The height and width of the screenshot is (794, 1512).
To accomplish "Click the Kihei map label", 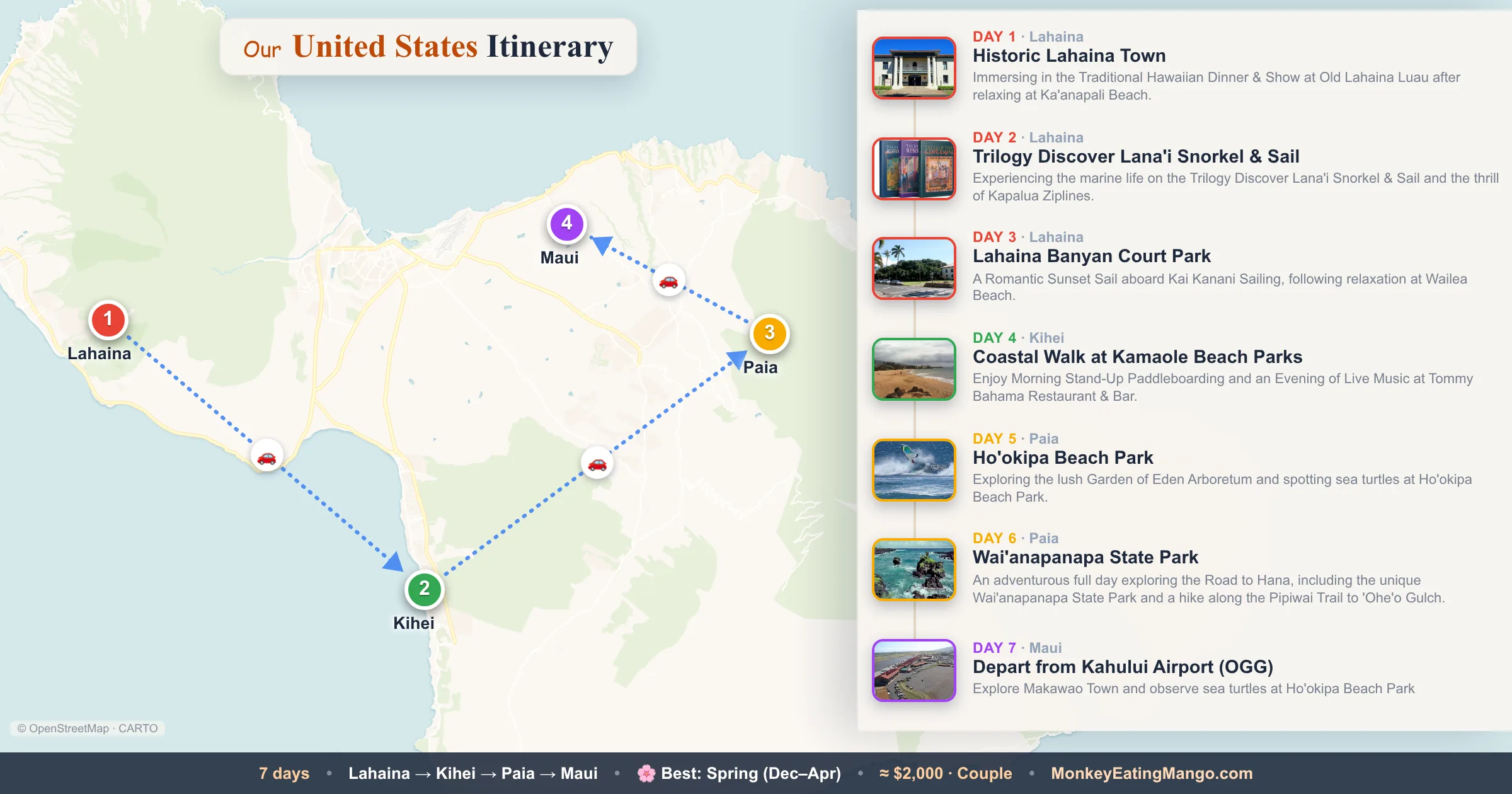I will pyautogui.click(x=414, y=623).
